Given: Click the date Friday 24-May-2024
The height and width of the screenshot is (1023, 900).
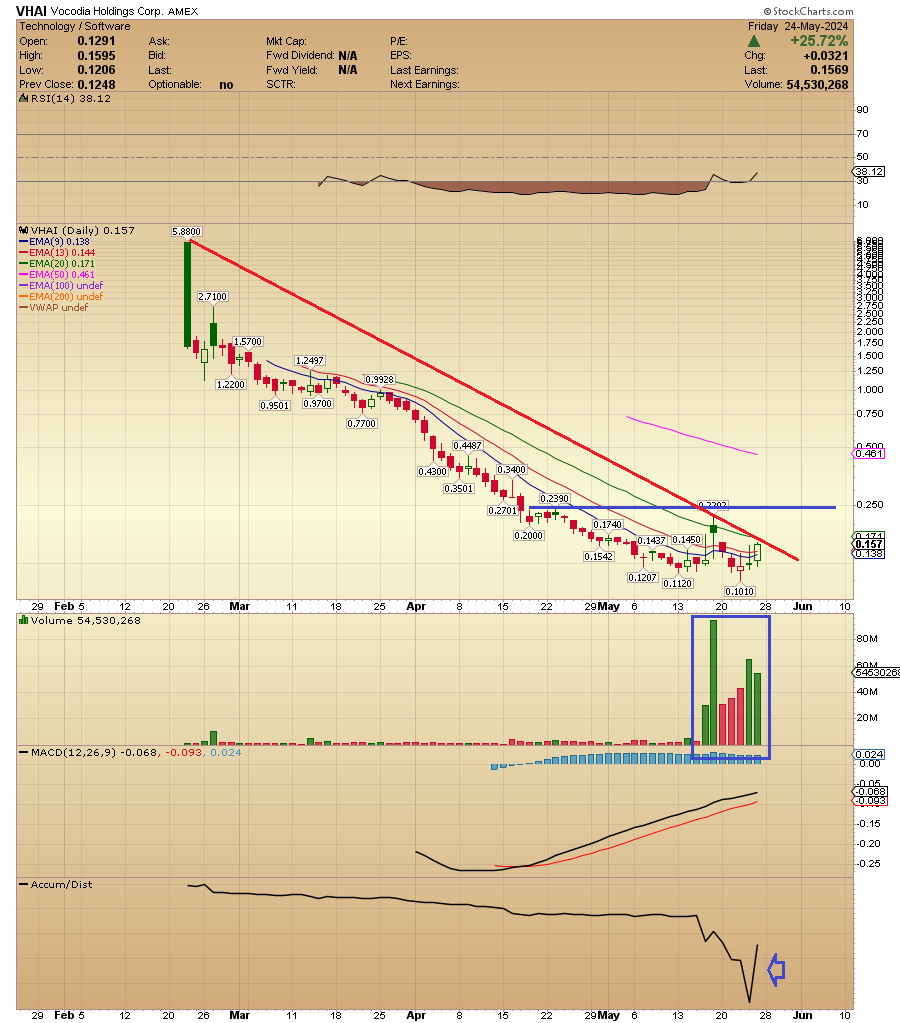Looking at the screenshot, I should pyautogui.click(x=798, y=26).
